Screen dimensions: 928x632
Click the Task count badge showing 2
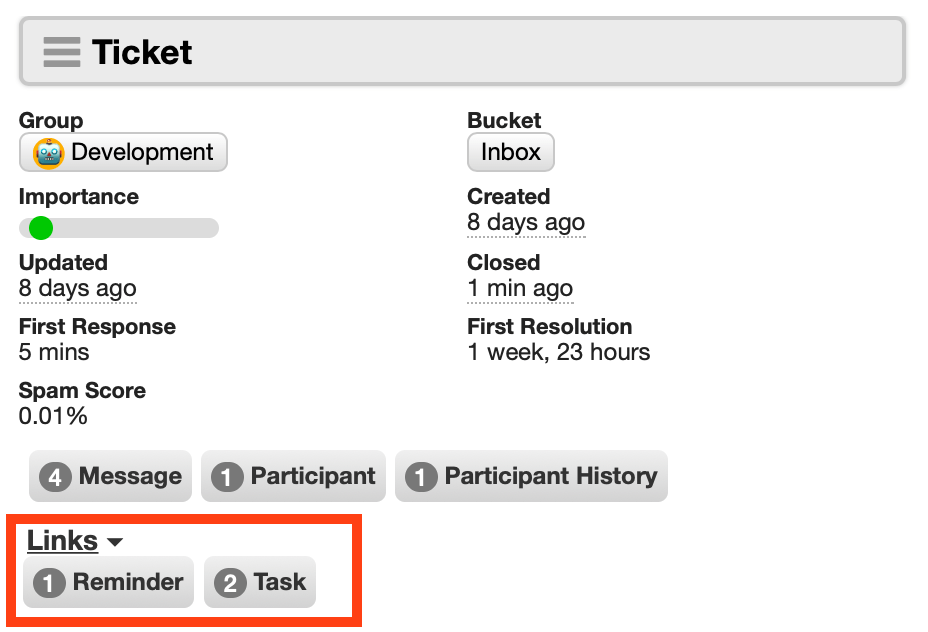tap(230, 582)
